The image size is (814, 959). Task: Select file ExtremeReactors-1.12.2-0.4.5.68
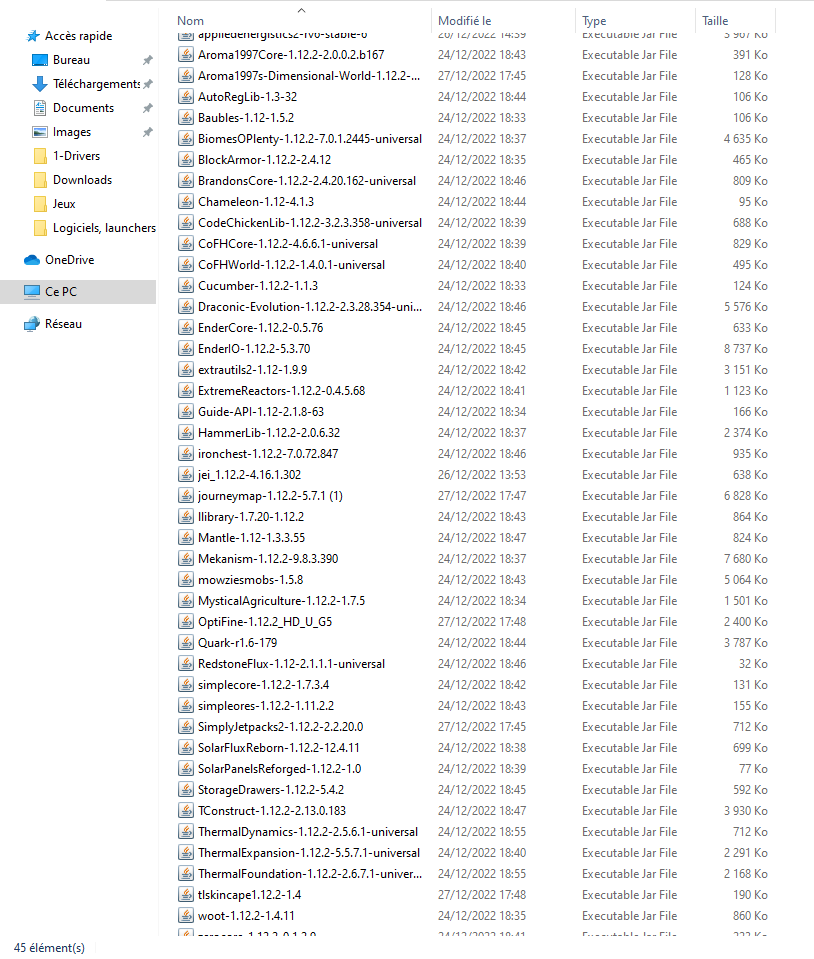(281, 391)
